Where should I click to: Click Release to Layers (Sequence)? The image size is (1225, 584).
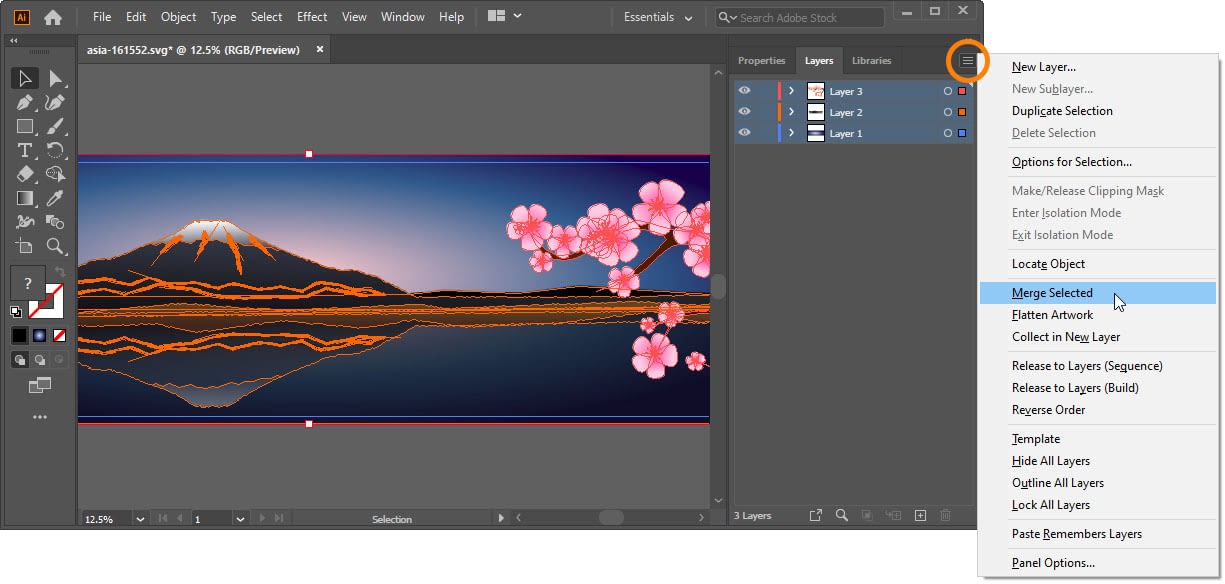tap(1084, 365)
